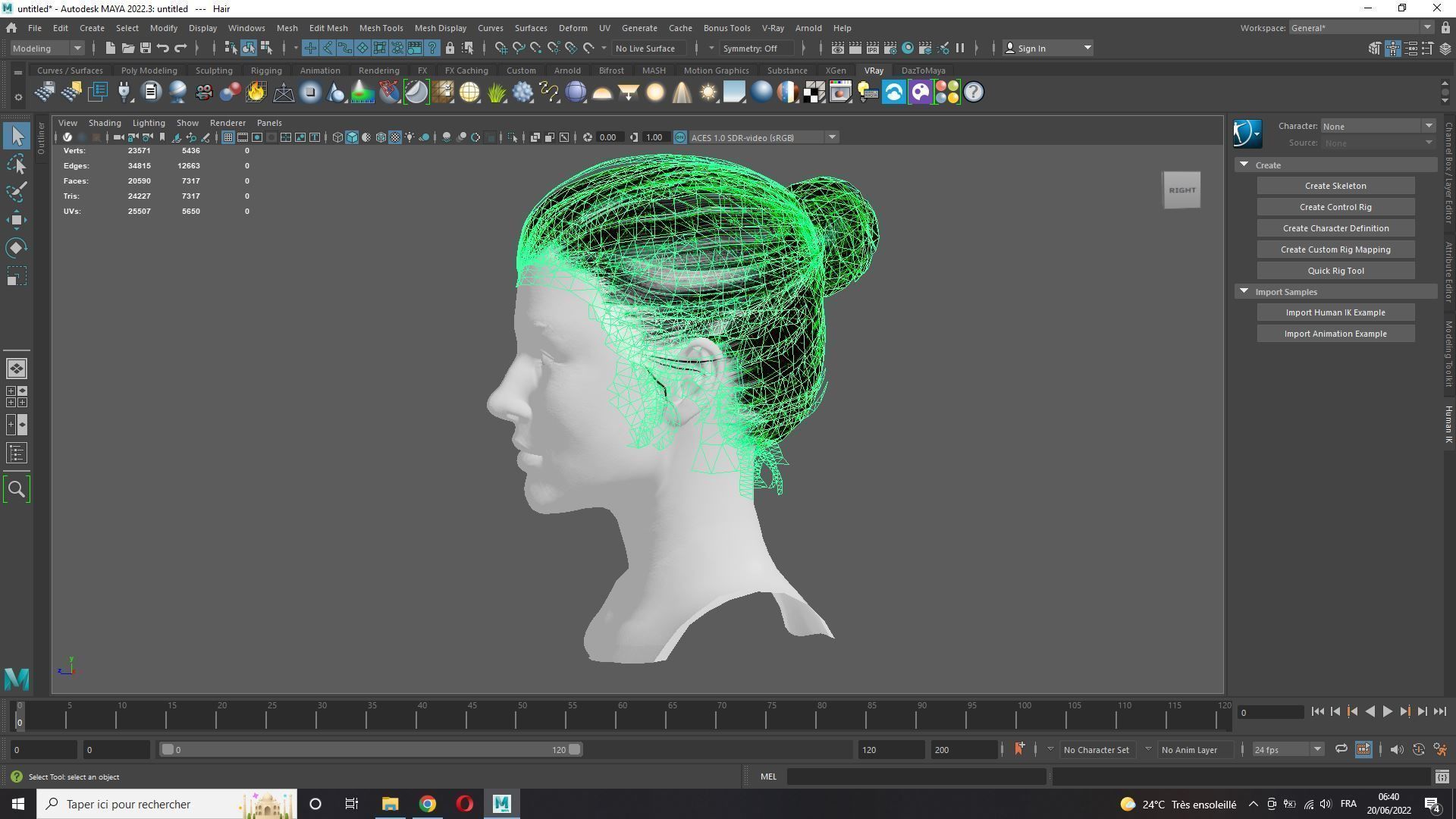Click the Create Control Rig button
Screen dimensions: 1456x819
point(1335,207)
